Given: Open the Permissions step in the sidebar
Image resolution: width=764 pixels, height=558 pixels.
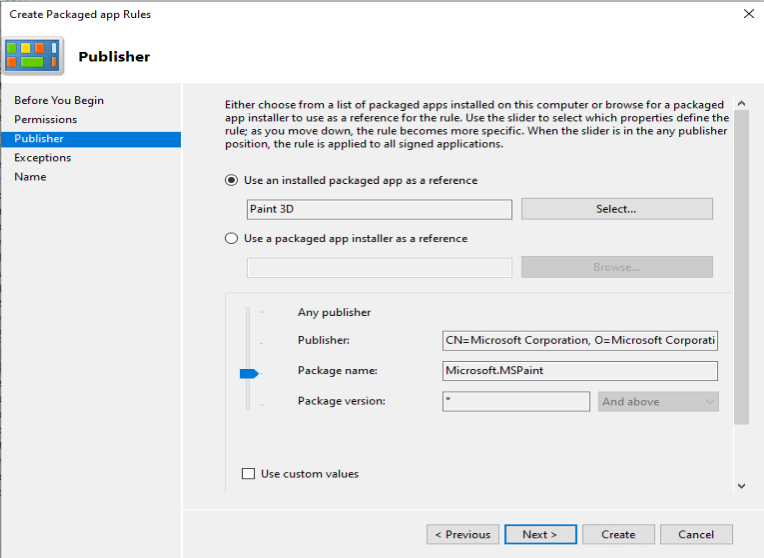Looking at the screenshot, I should pyautogui.click(x=45, y=119).
